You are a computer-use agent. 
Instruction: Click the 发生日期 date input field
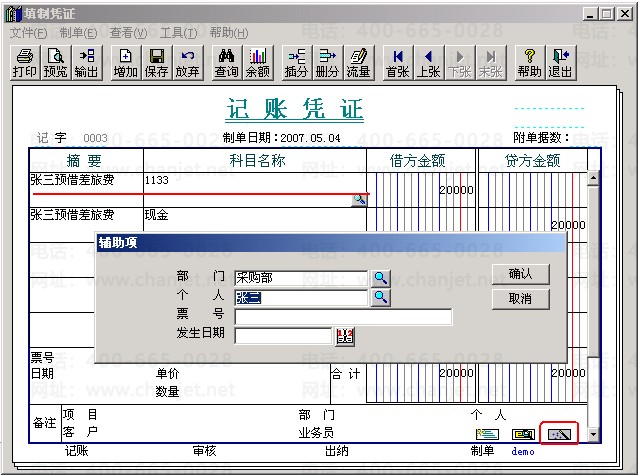(x=283, y=336)
